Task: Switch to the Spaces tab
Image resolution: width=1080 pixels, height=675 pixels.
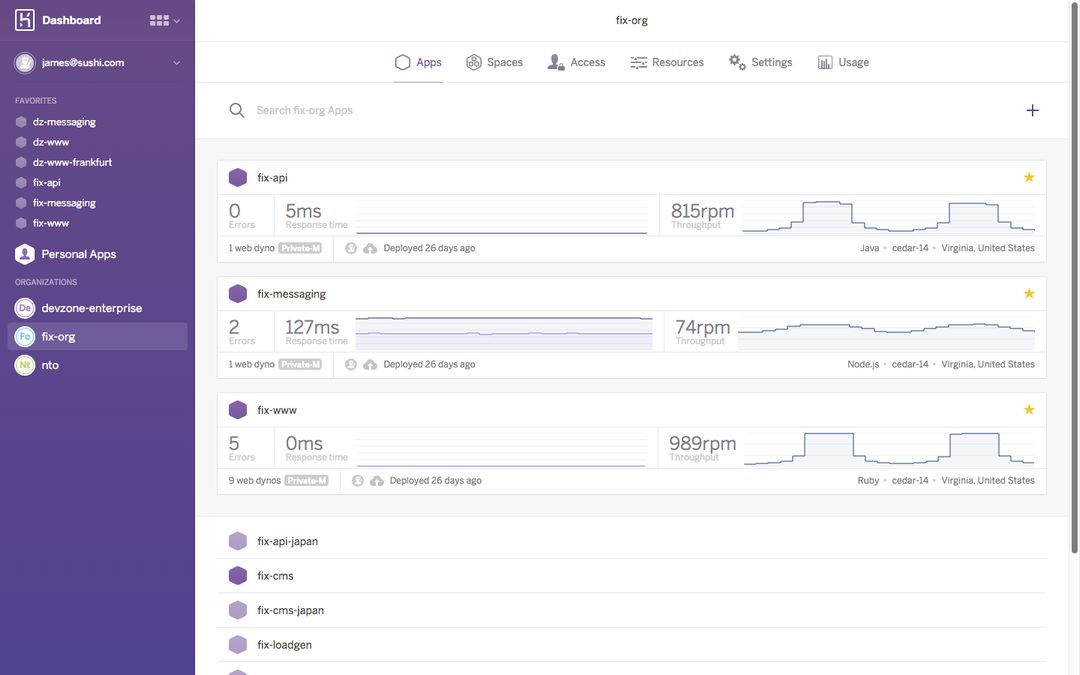Action: tap(494, 62)
